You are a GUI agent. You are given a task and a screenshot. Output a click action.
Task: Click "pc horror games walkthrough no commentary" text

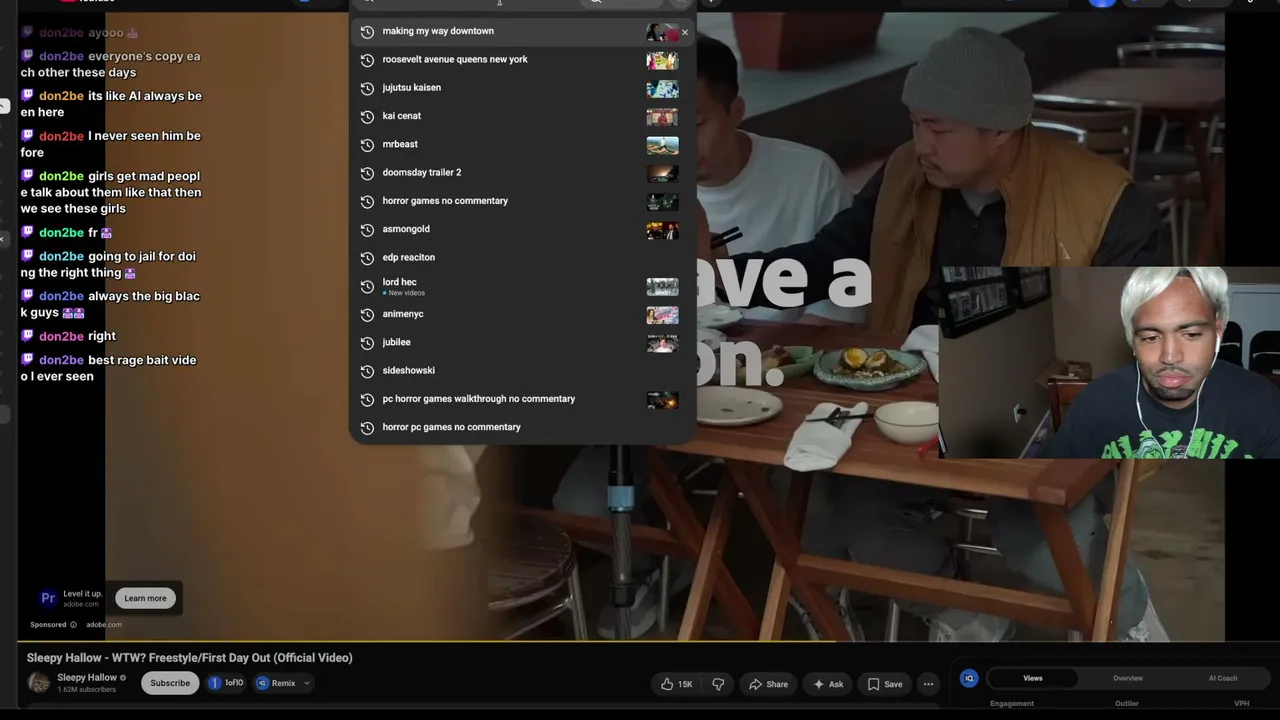click(x=479, y=399)
